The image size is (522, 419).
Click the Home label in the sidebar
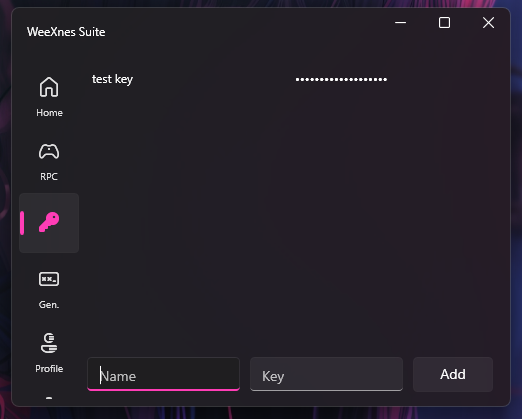coord(49,113)
